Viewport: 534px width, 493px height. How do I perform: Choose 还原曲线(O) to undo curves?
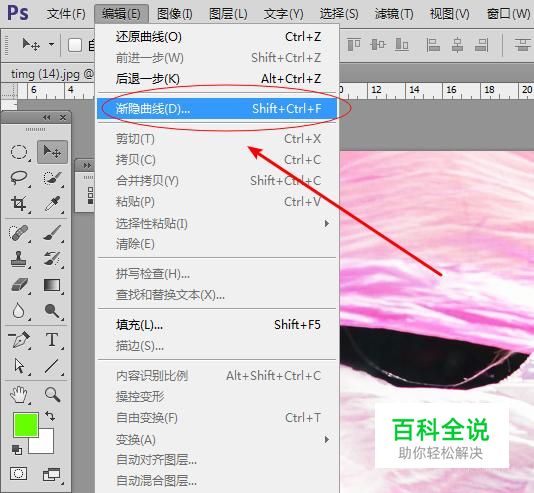click(x=217, y=37)
